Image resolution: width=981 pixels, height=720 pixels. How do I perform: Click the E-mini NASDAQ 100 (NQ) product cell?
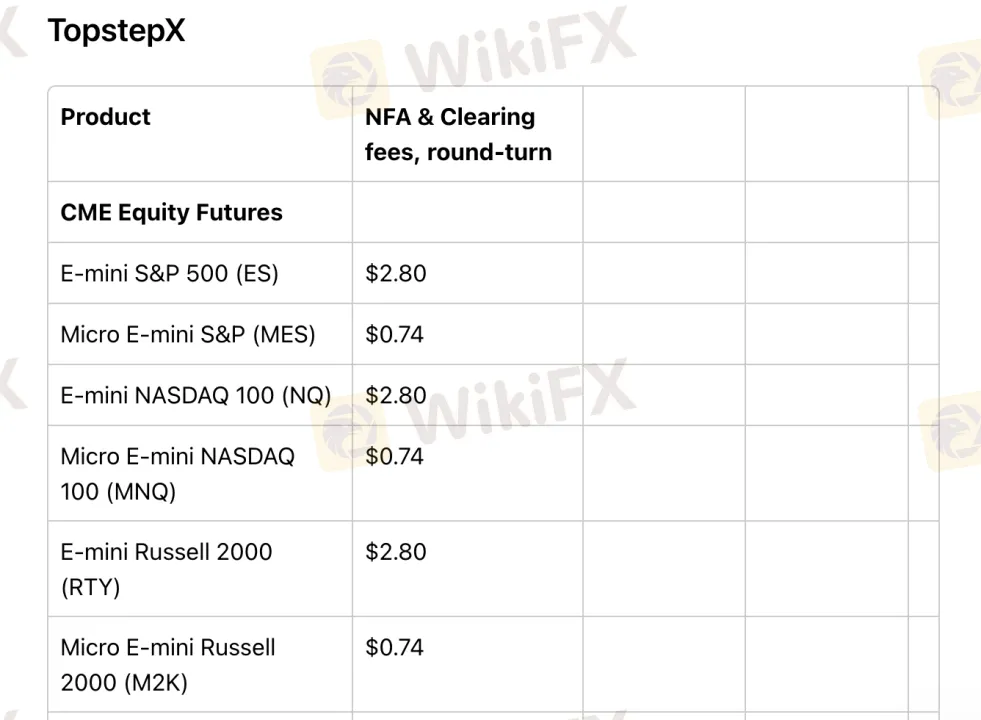point(195,396)
